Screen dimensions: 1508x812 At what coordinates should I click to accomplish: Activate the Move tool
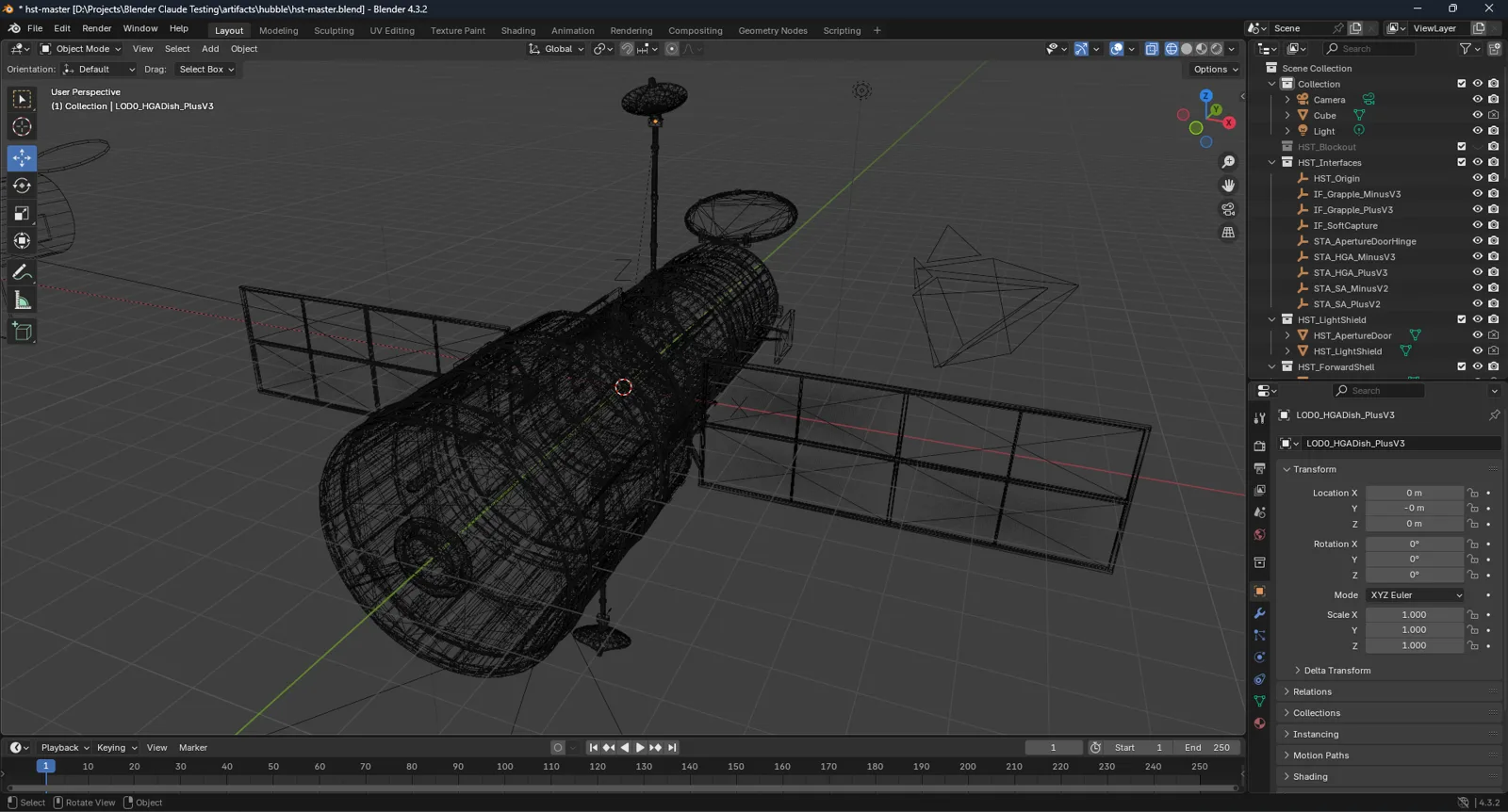pyautogui.click(x=22, y=157)
